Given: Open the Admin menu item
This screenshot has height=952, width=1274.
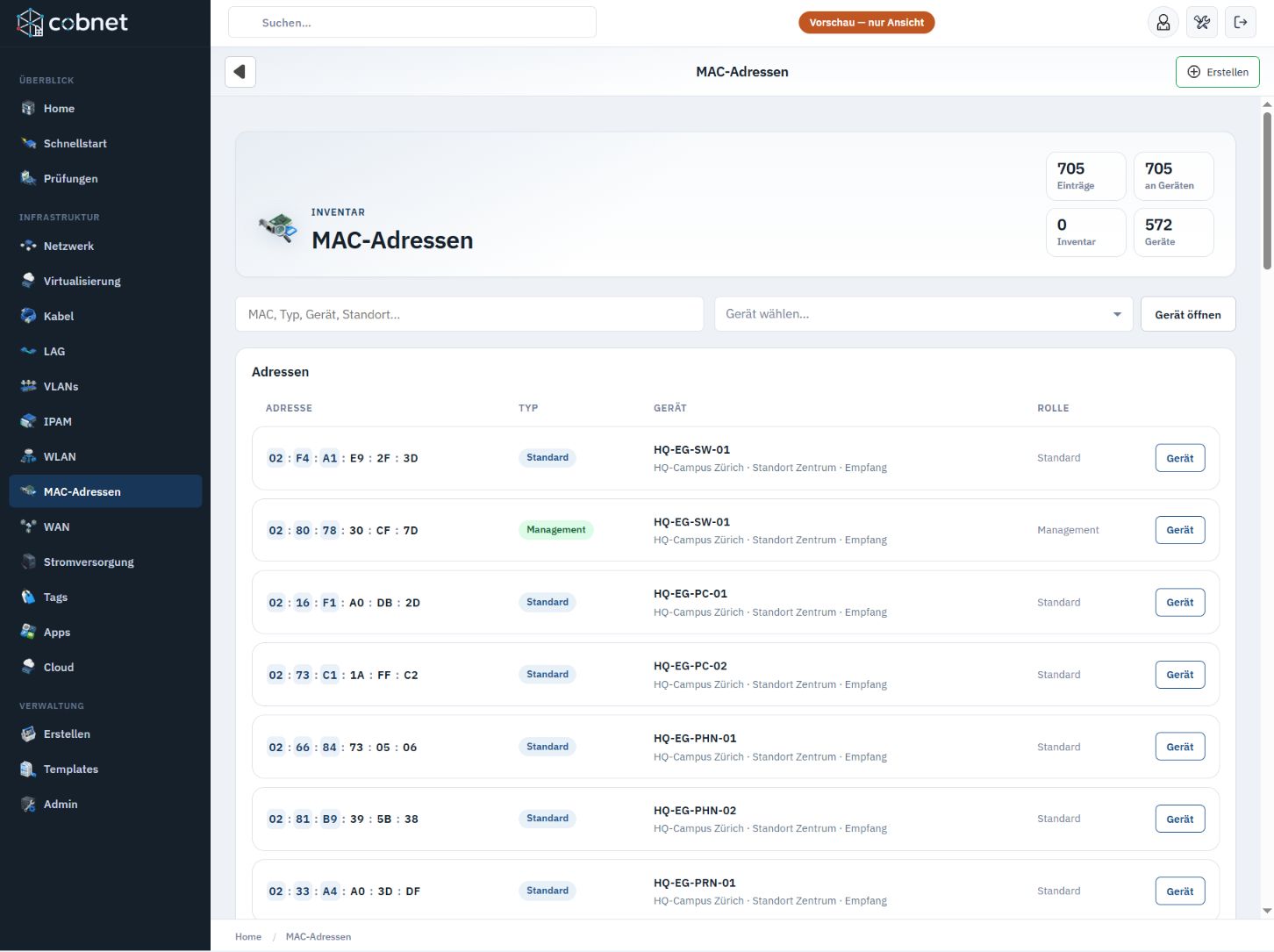Looking at the screenshot, I should [x=105, y=805].
